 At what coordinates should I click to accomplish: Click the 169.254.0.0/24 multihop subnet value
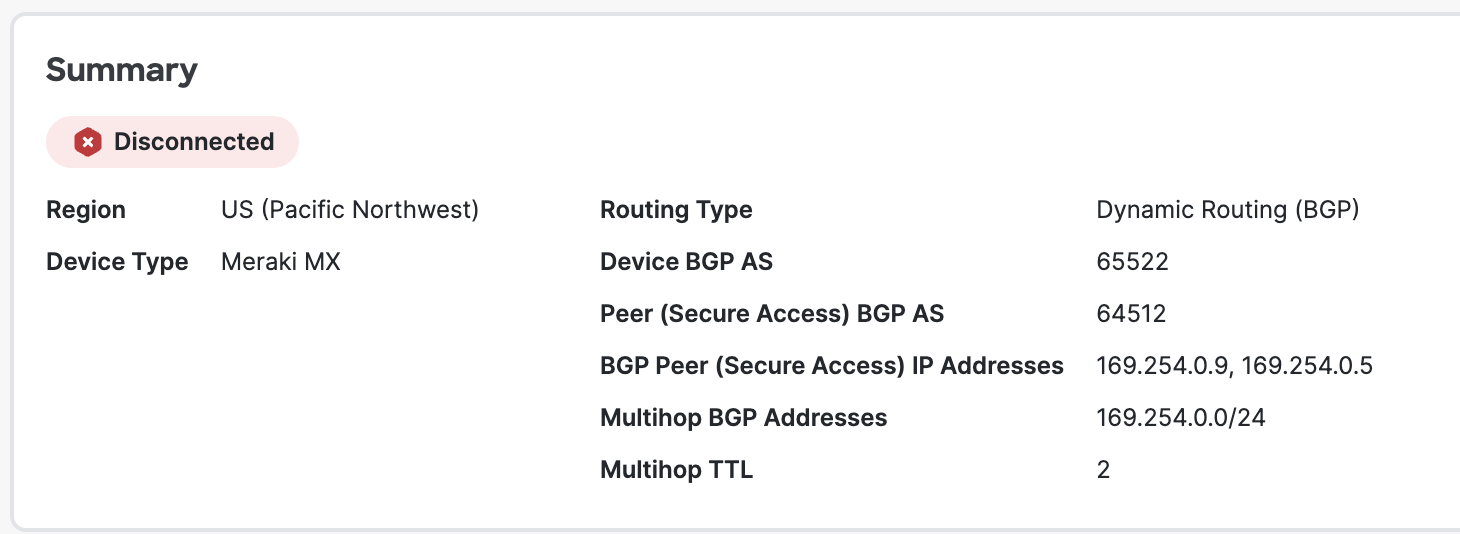click(x=1181, y=418)
